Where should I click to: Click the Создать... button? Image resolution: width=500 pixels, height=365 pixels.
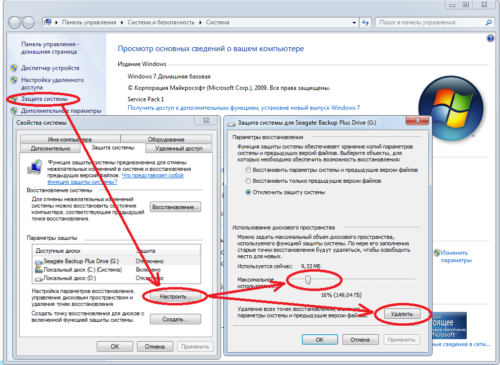click(175, 319)
